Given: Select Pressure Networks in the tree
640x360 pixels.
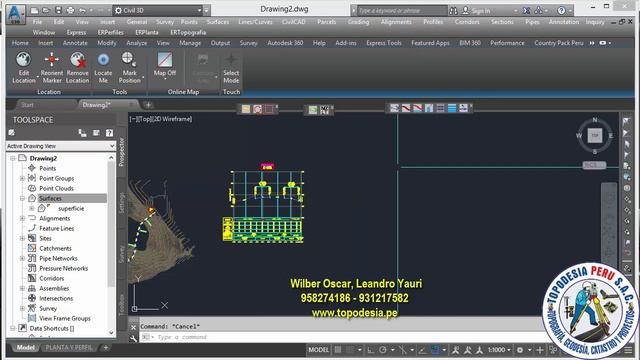Looking at the screenshot, I should (63, 269).
